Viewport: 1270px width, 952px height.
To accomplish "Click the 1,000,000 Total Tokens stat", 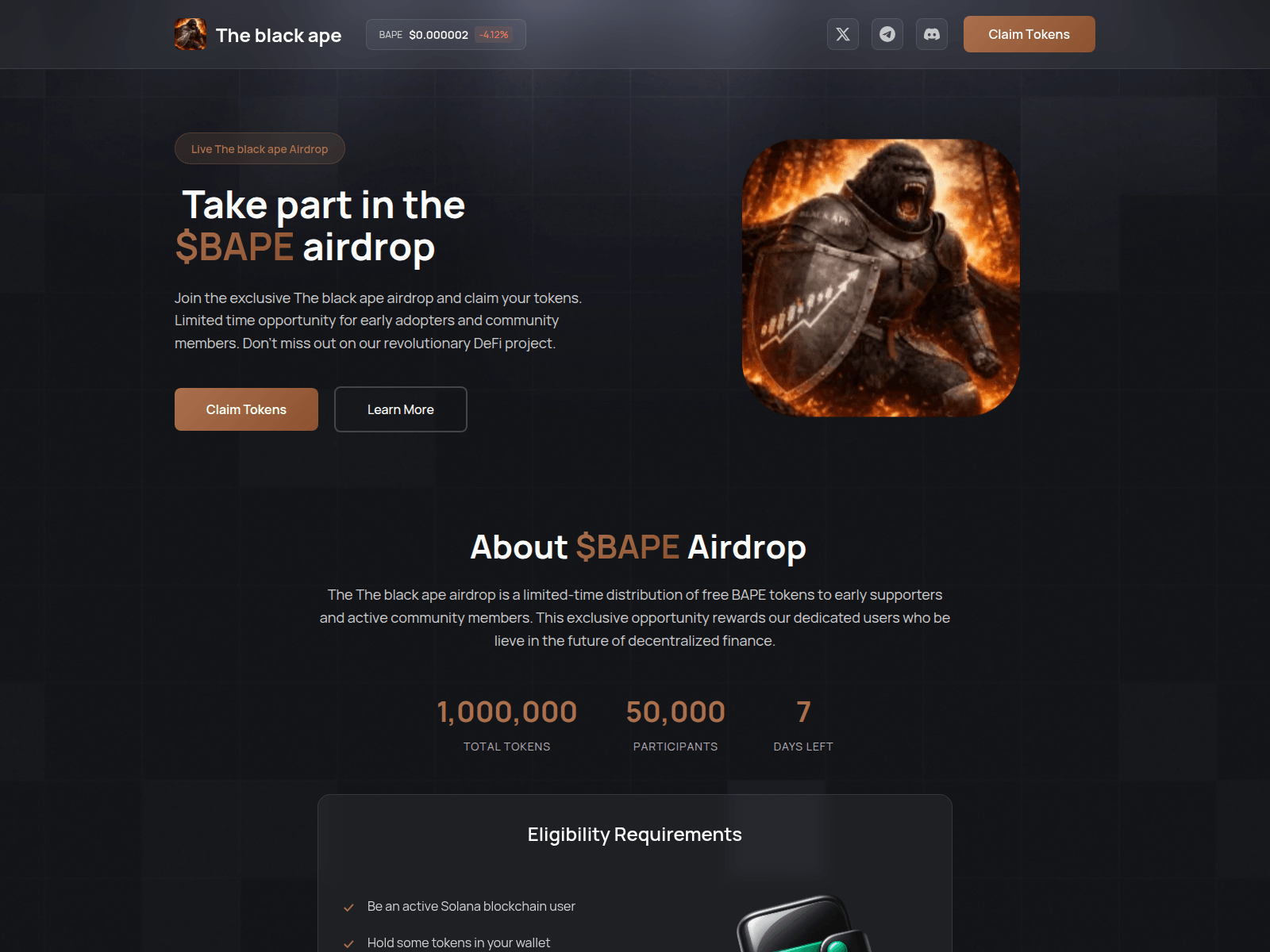I will [507, 724].
